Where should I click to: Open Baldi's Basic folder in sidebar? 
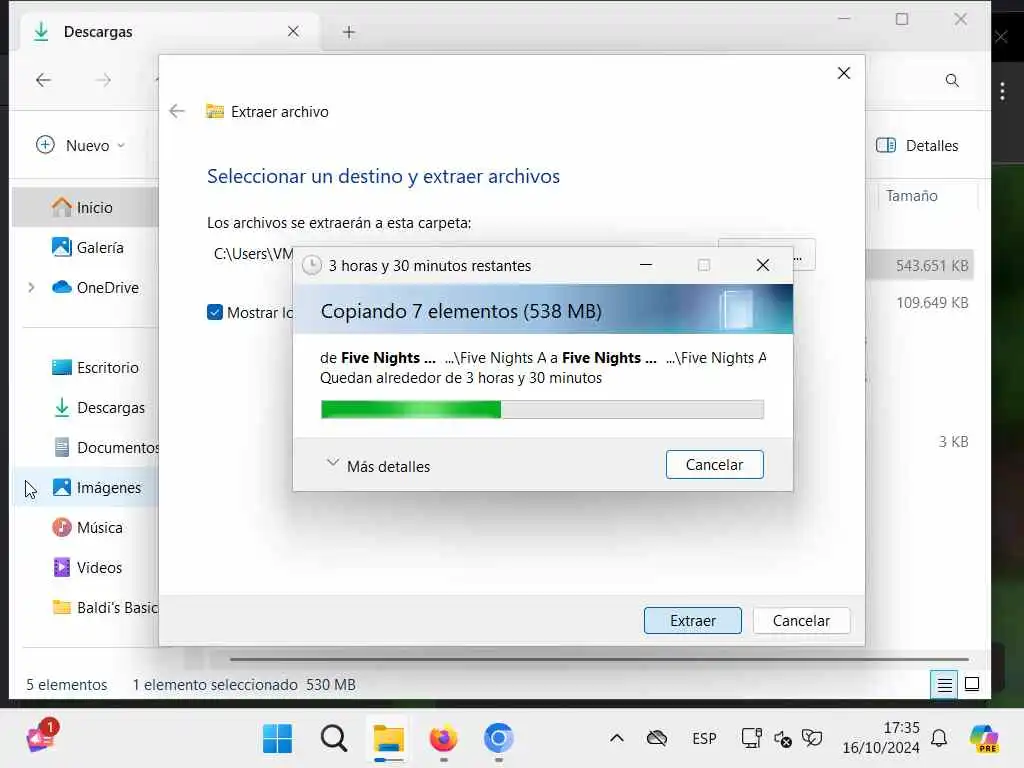(x=104, y=607)
